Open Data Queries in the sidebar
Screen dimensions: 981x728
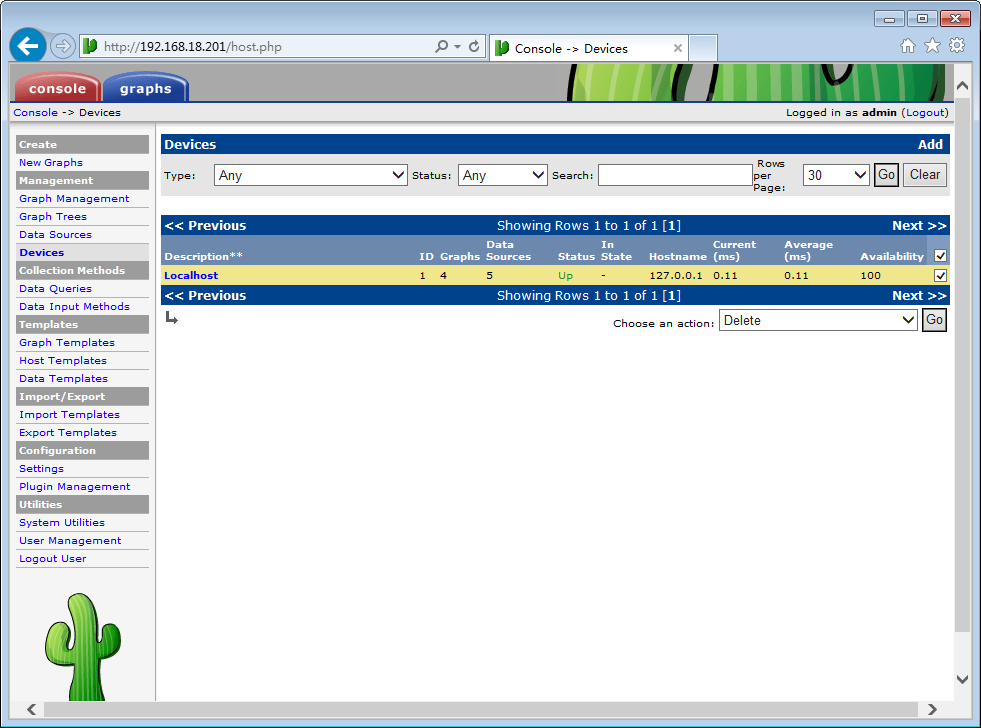click(x=55, y=289)
